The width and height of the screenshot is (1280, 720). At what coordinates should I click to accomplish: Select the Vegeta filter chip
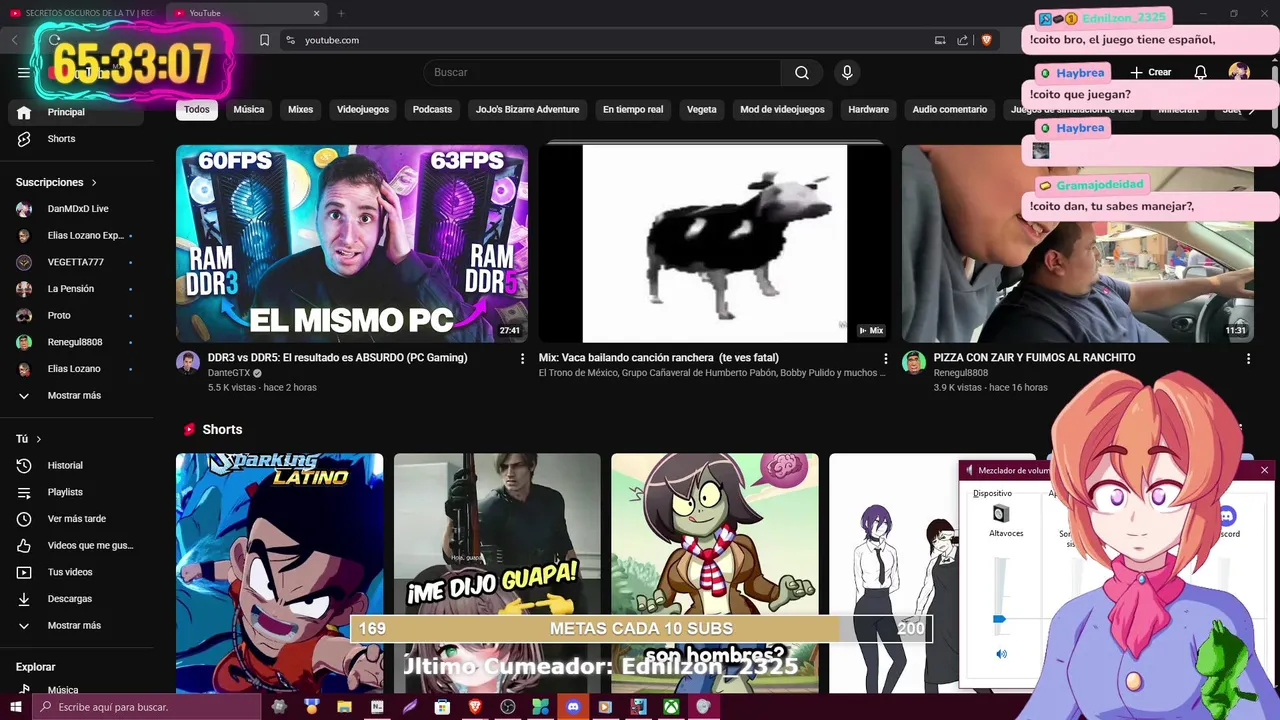click(x=702, y=110)
